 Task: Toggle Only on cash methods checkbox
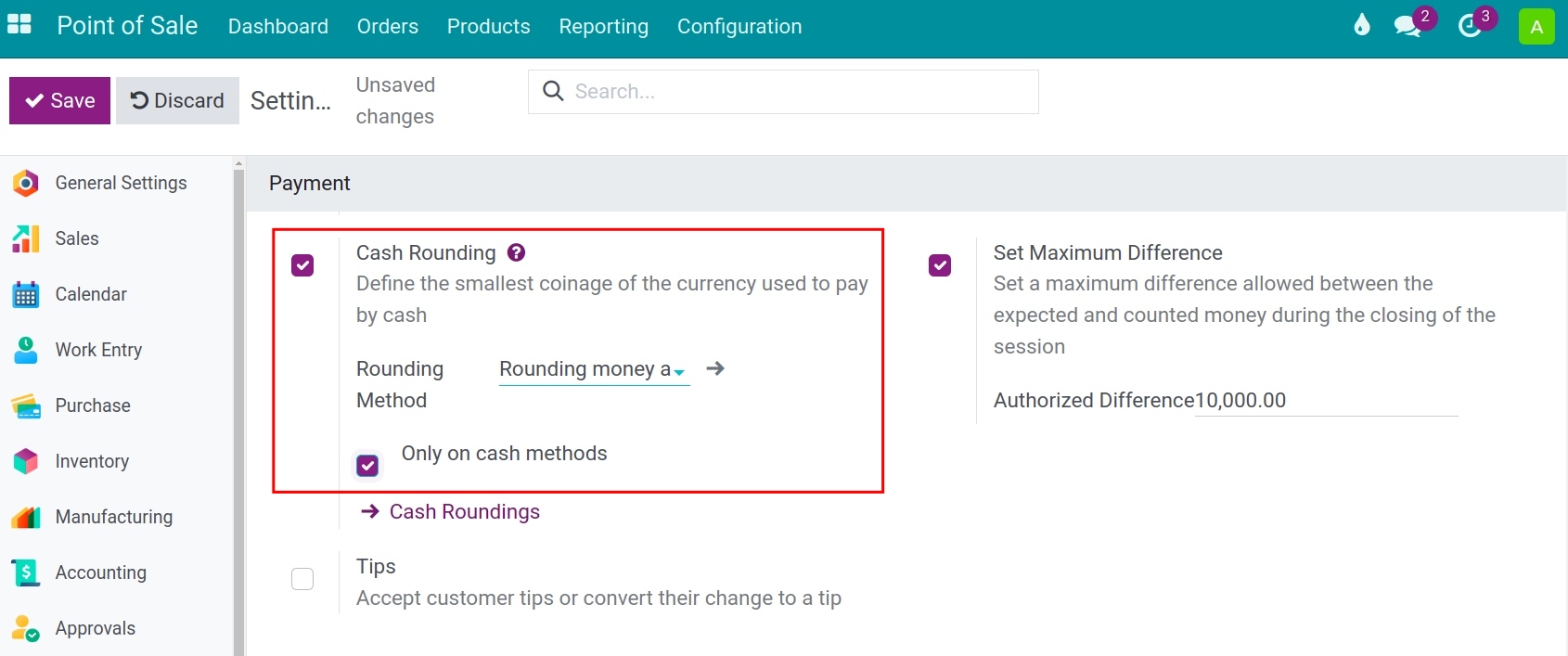[367, 465]
